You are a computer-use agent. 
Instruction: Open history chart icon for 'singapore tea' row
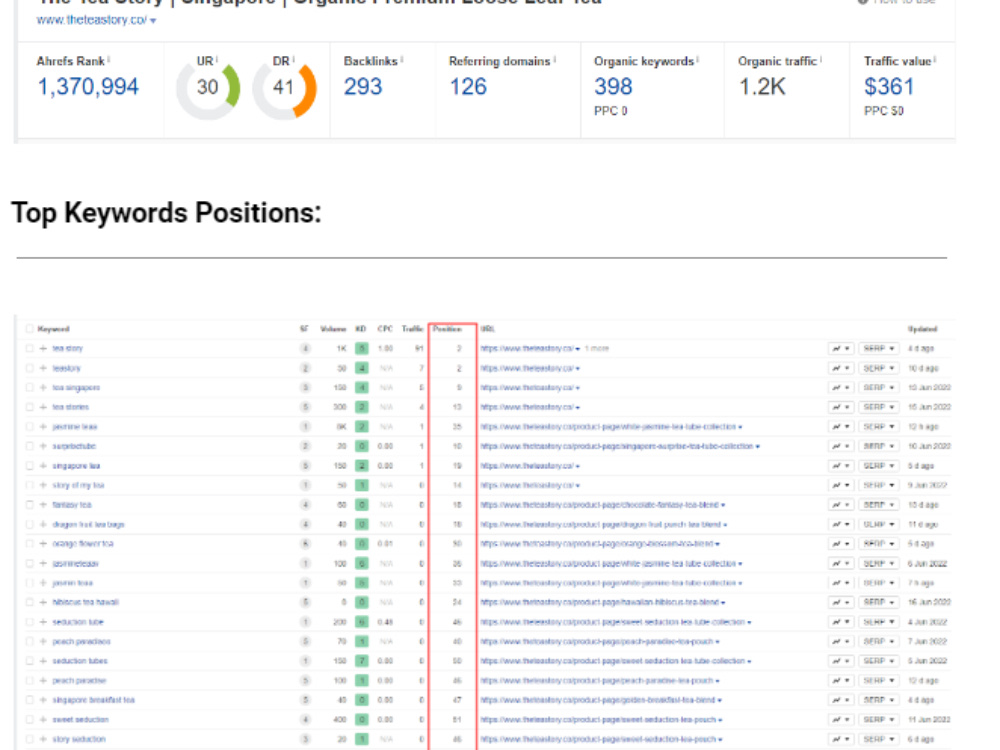(x=841, y=466)
